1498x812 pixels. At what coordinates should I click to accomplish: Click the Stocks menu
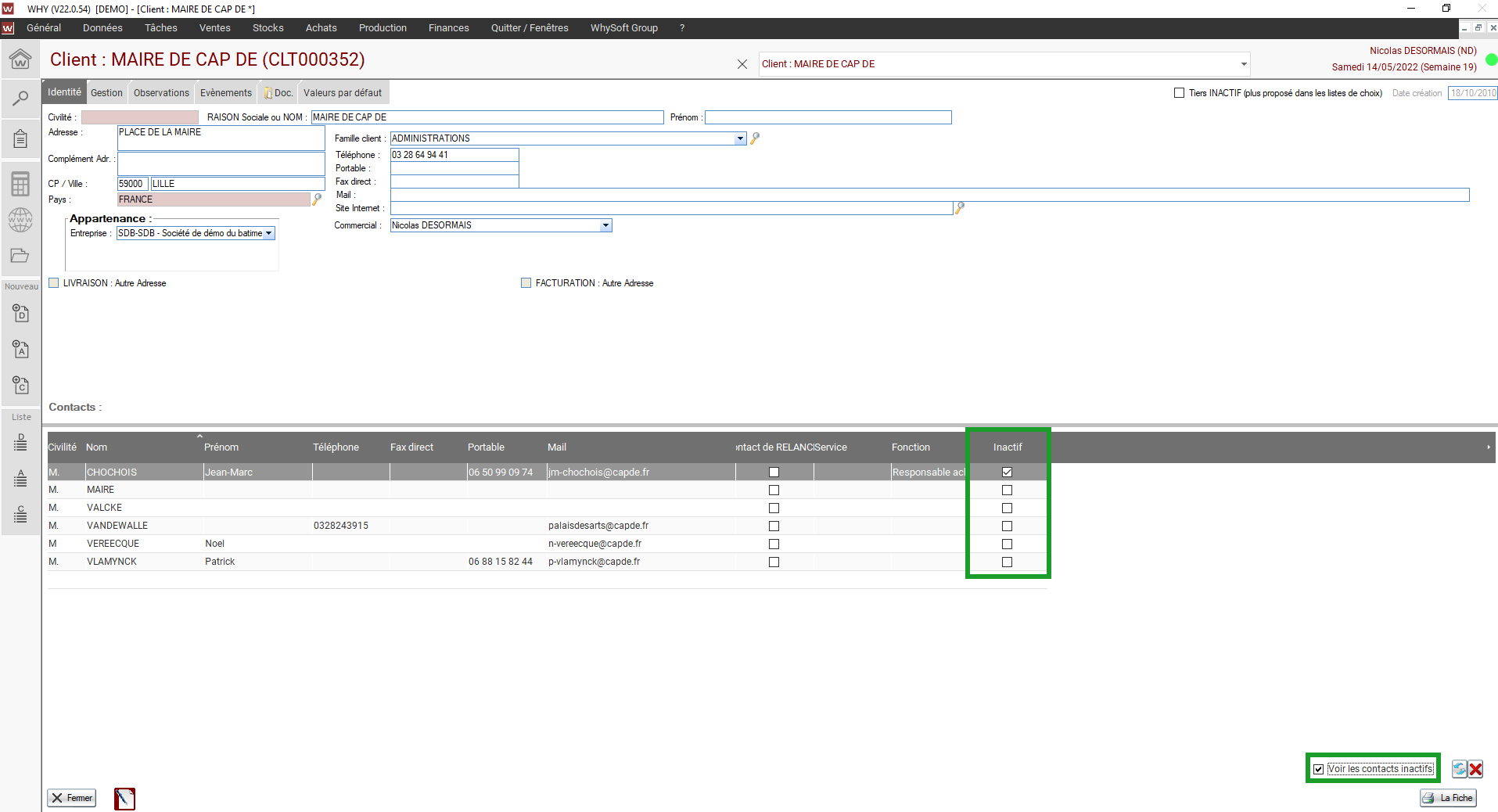268,28
